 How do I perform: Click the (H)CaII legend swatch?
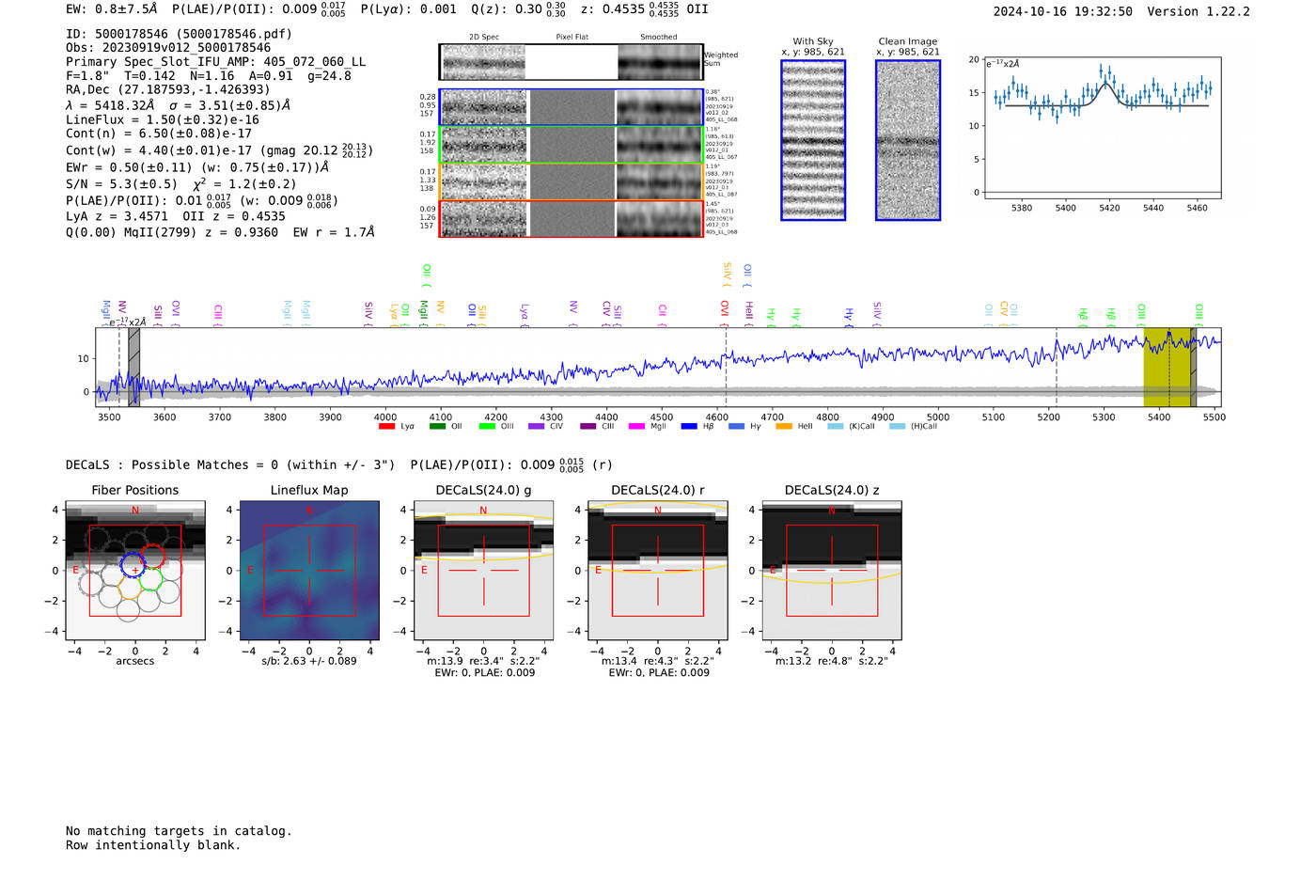[x=897, y=426]
